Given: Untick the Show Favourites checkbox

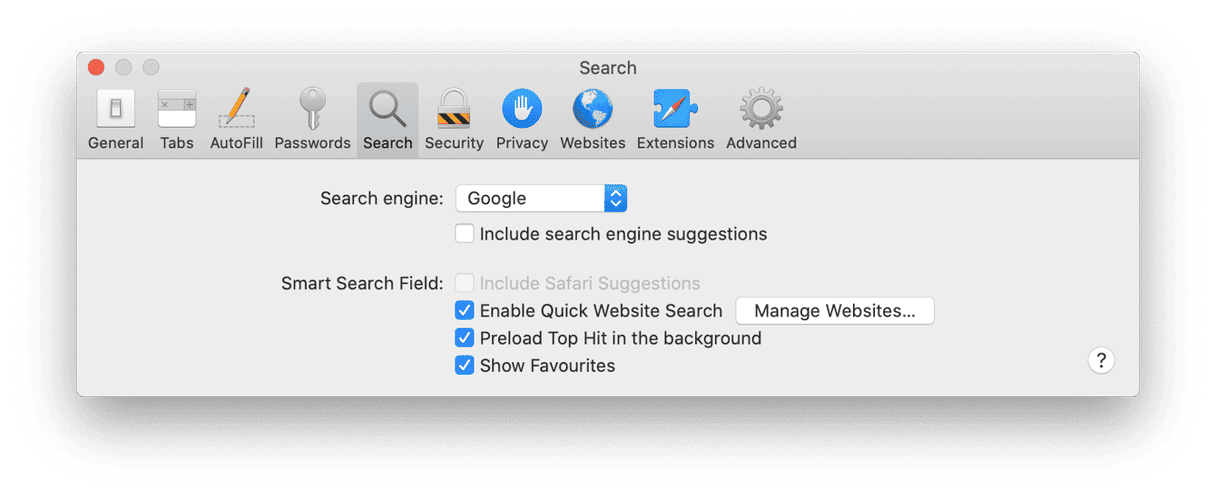Looking at the screenshot, I should pyautogui.click(x=465, y=366).
